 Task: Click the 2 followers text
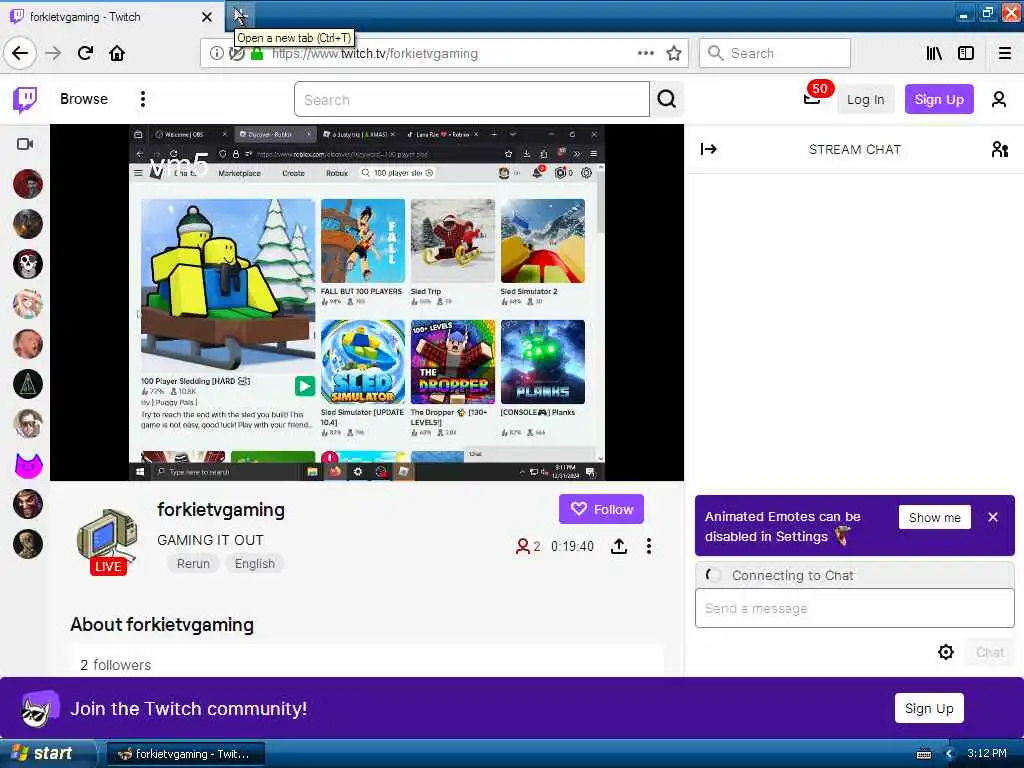coord(116,665)
